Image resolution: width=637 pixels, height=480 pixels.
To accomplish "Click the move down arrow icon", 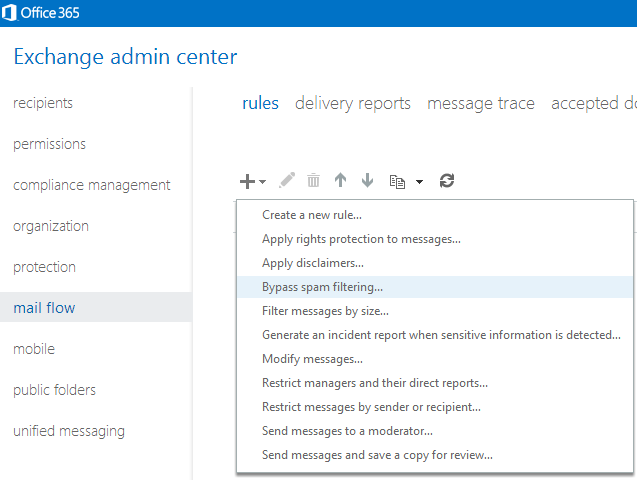I will 367,181.
